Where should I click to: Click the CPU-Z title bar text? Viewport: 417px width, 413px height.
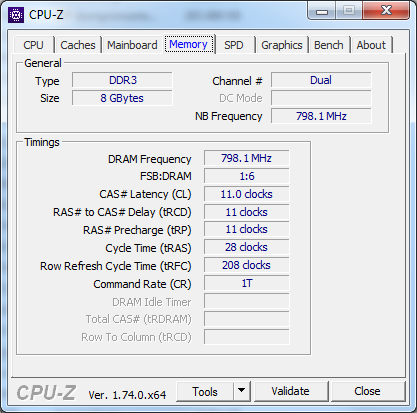(x=46, y=15)
